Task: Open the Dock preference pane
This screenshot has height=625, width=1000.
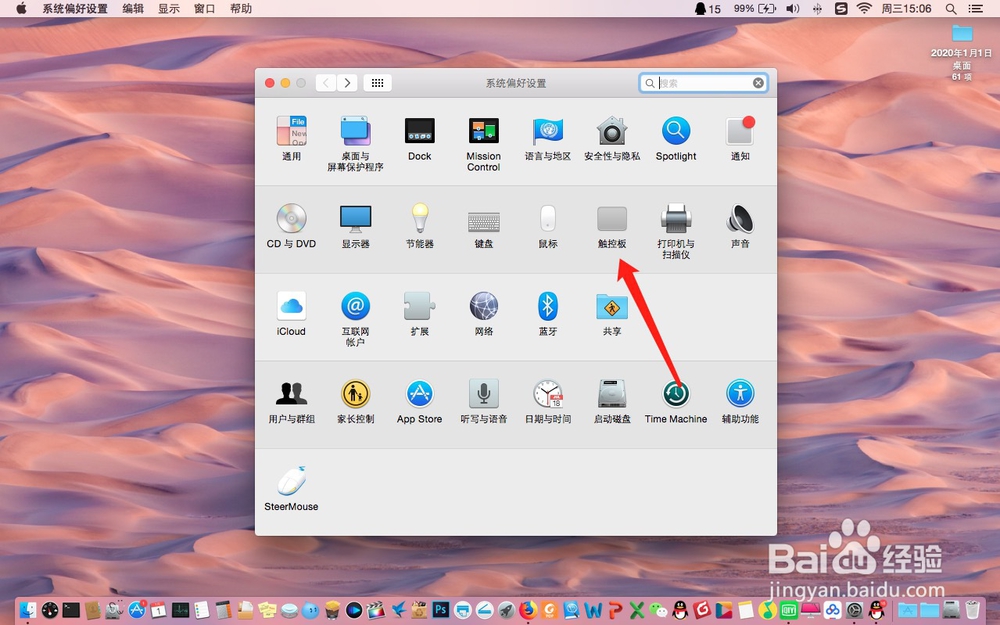Action: (x=420, y=139)
